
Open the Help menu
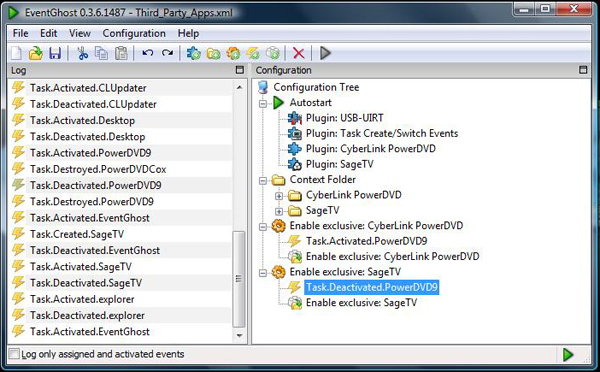[x=188, y=33]
